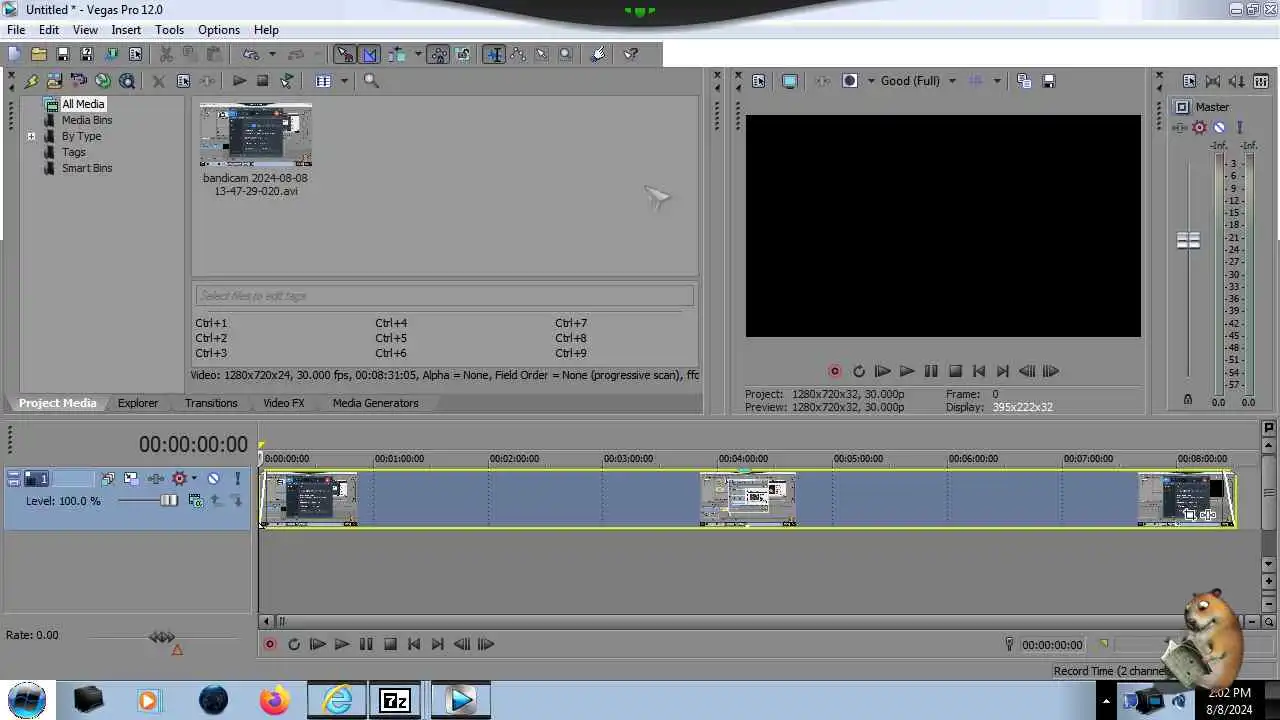
Task: Select the Envelope Edit tool
Action: coord(518,54)
